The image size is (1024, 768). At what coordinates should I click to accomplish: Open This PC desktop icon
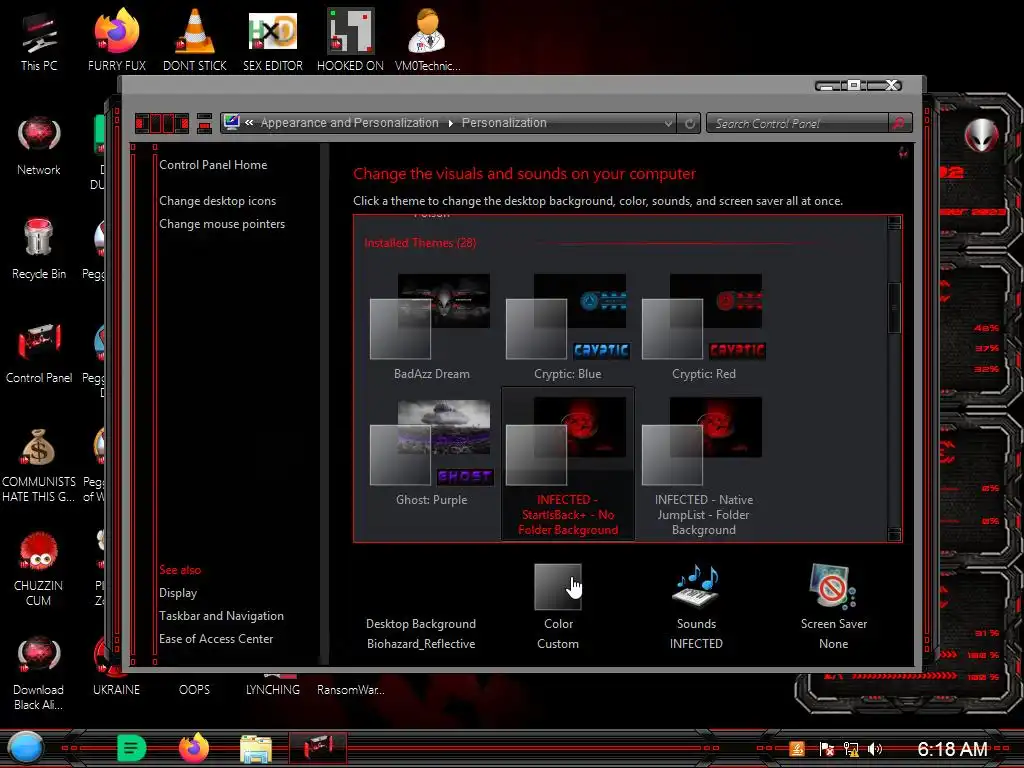point(39,40)
